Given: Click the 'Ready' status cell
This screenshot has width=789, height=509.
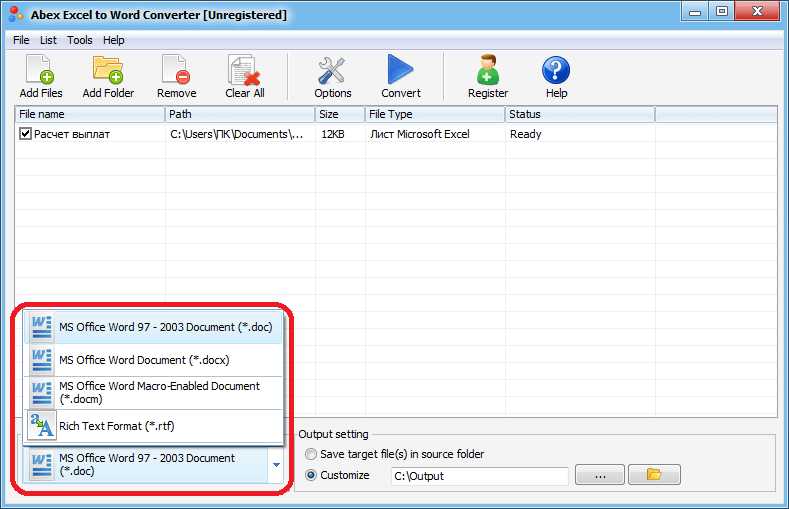Looking at the screenshot, I should (x=525, y=134).
